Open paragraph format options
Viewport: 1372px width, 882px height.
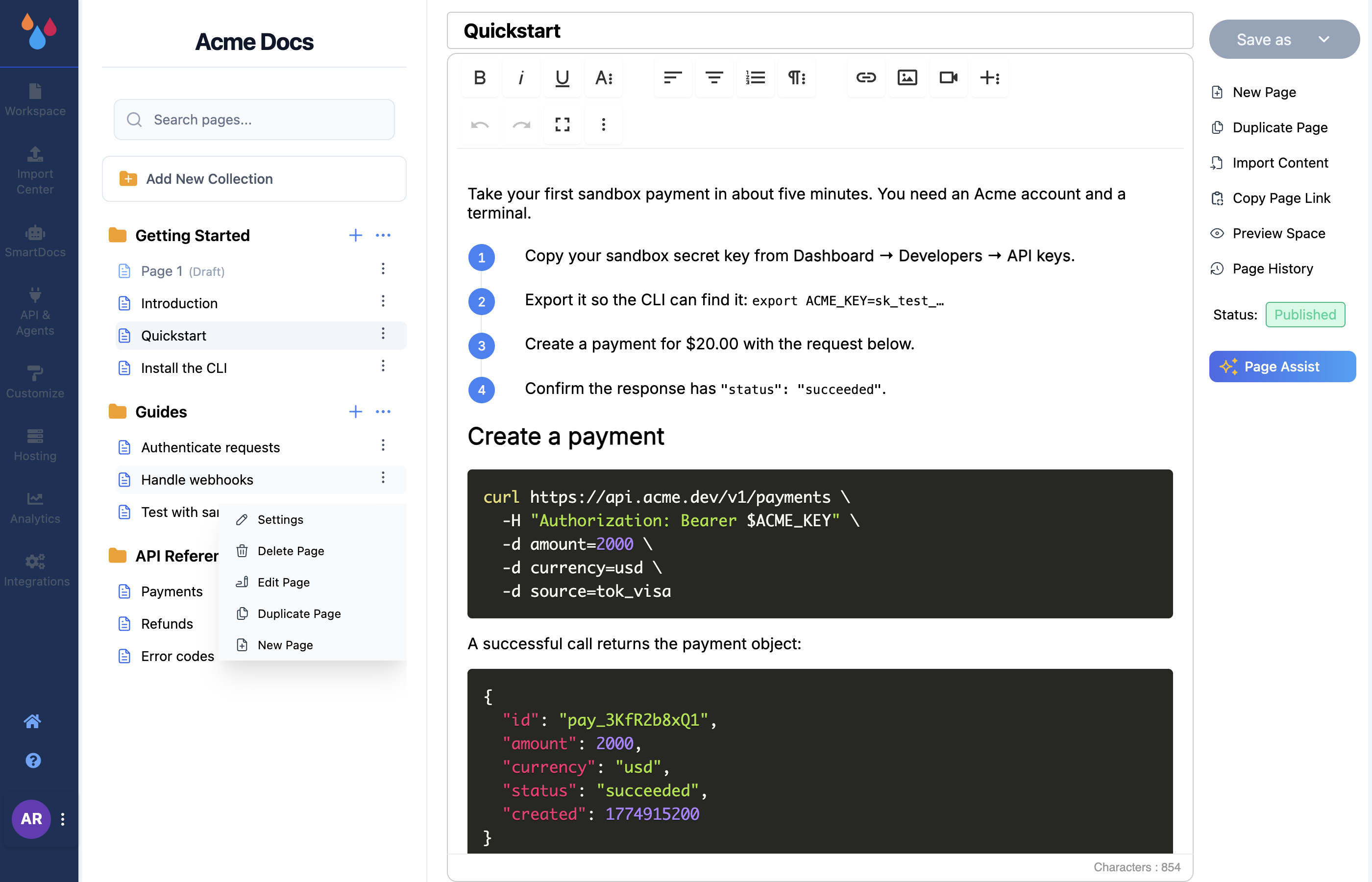pos(797,77)
